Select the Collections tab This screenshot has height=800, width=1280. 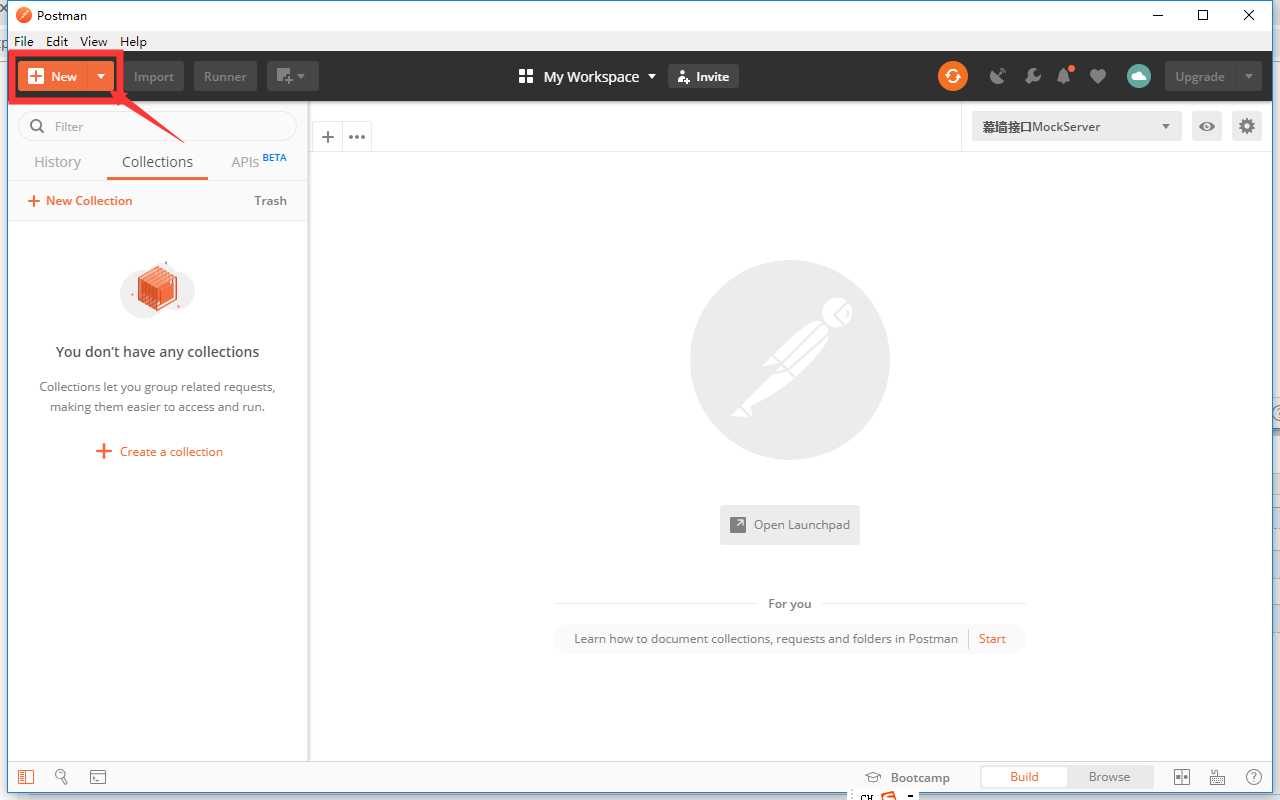coord(157,162)
